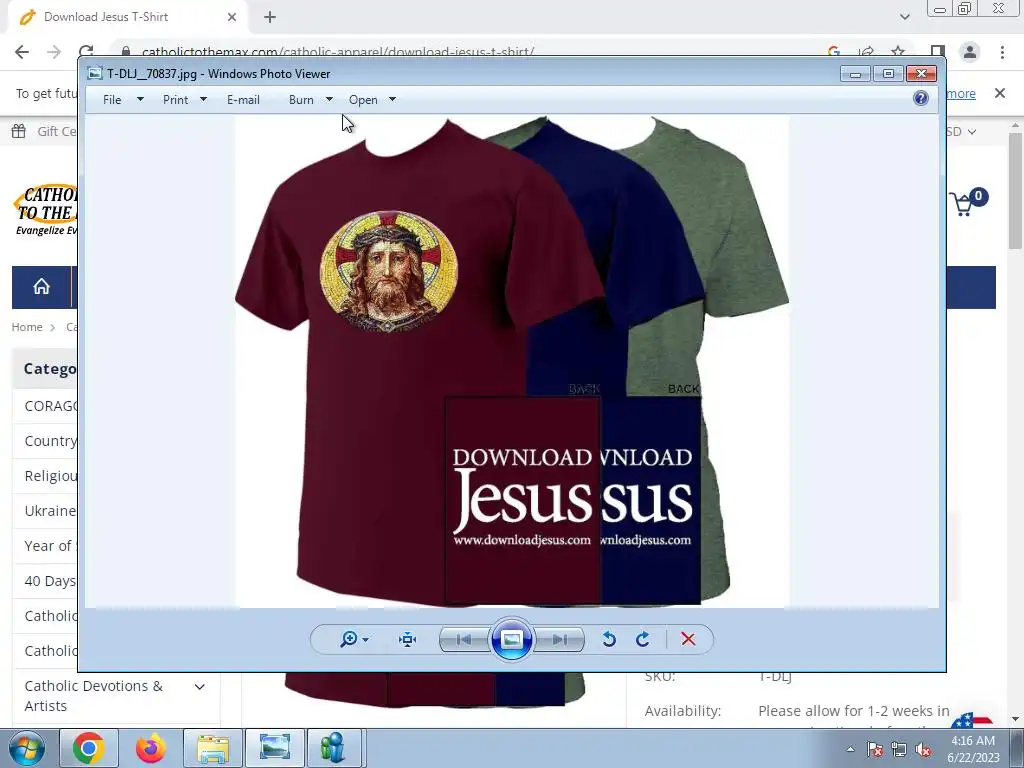
Task: Open the Print menu in Photo Viewer
Action: [175, 99]
